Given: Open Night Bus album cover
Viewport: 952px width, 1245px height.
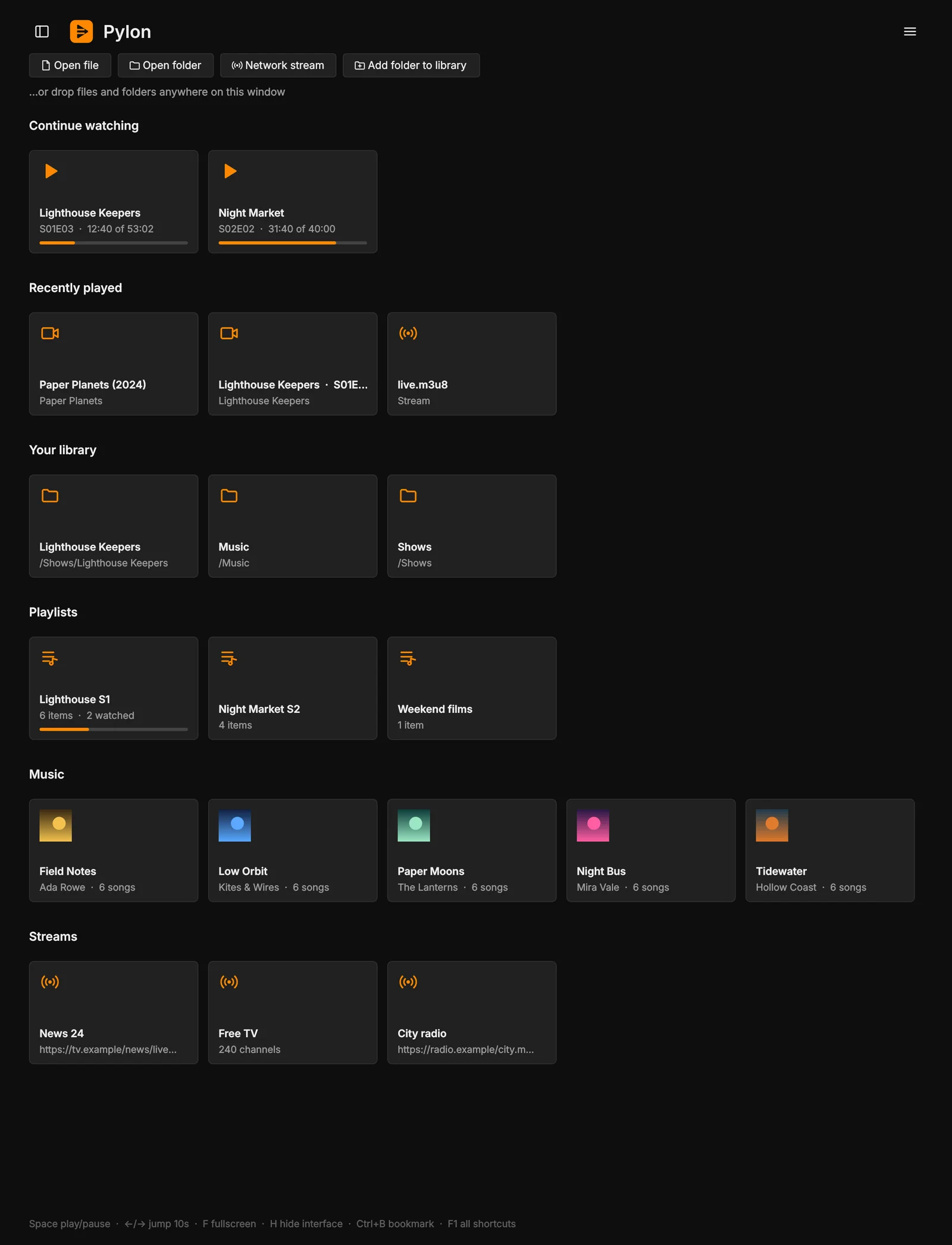Looking at the screenshot, I should pos(593,825).
